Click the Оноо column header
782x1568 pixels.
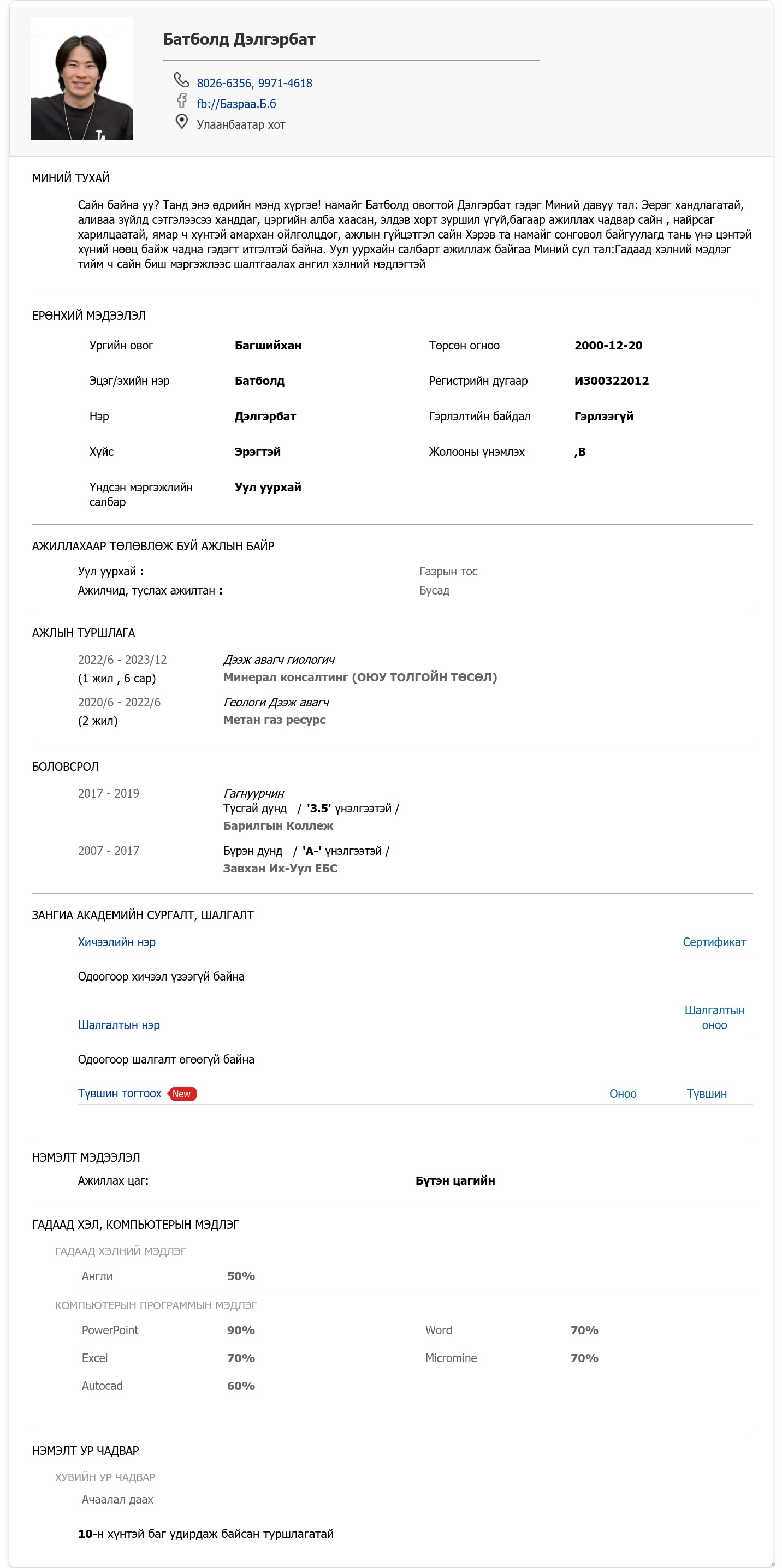coord(623,1094)
